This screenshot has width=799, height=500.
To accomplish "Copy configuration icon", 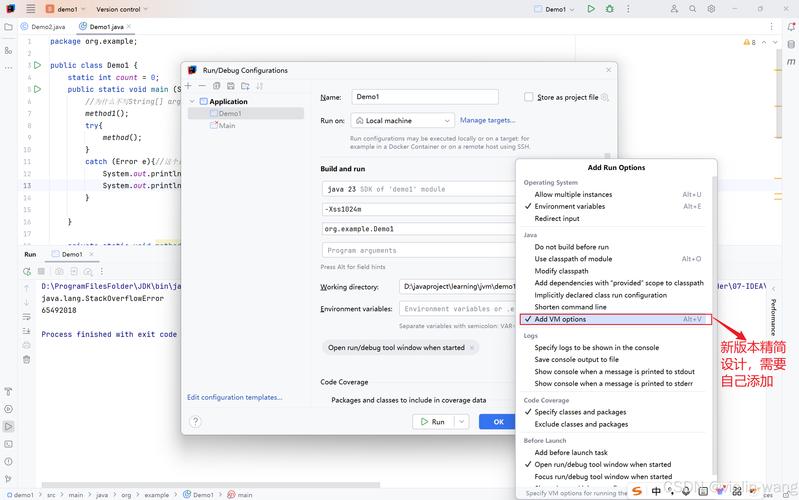I will pos(217,86).
